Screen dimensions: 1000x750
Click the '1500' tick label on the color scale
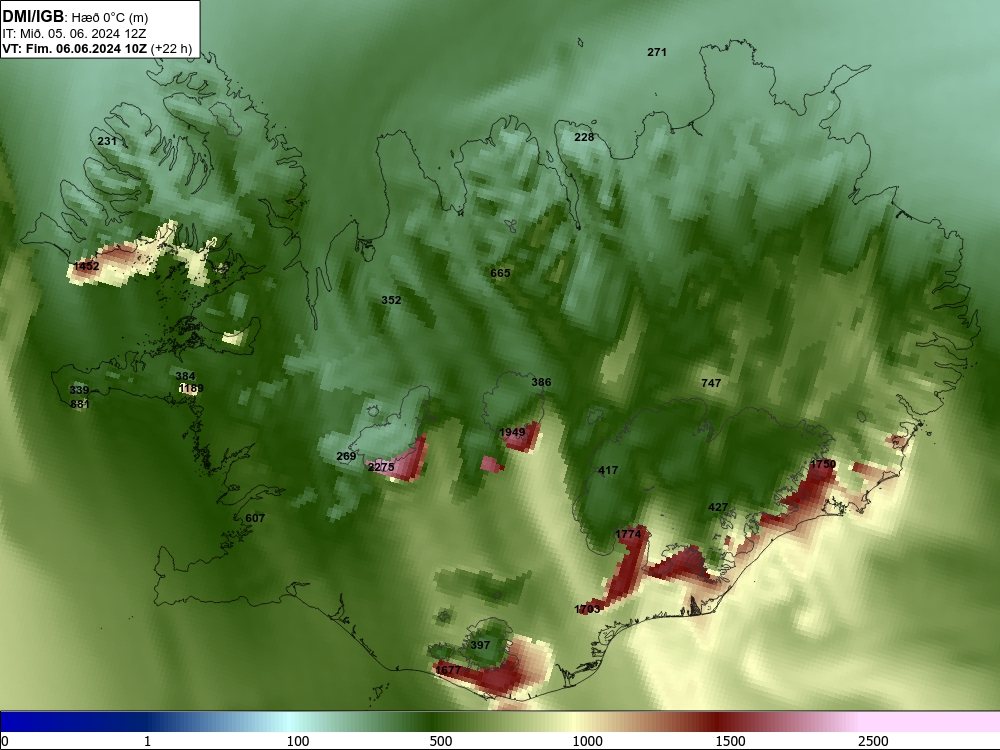point(730,741)
